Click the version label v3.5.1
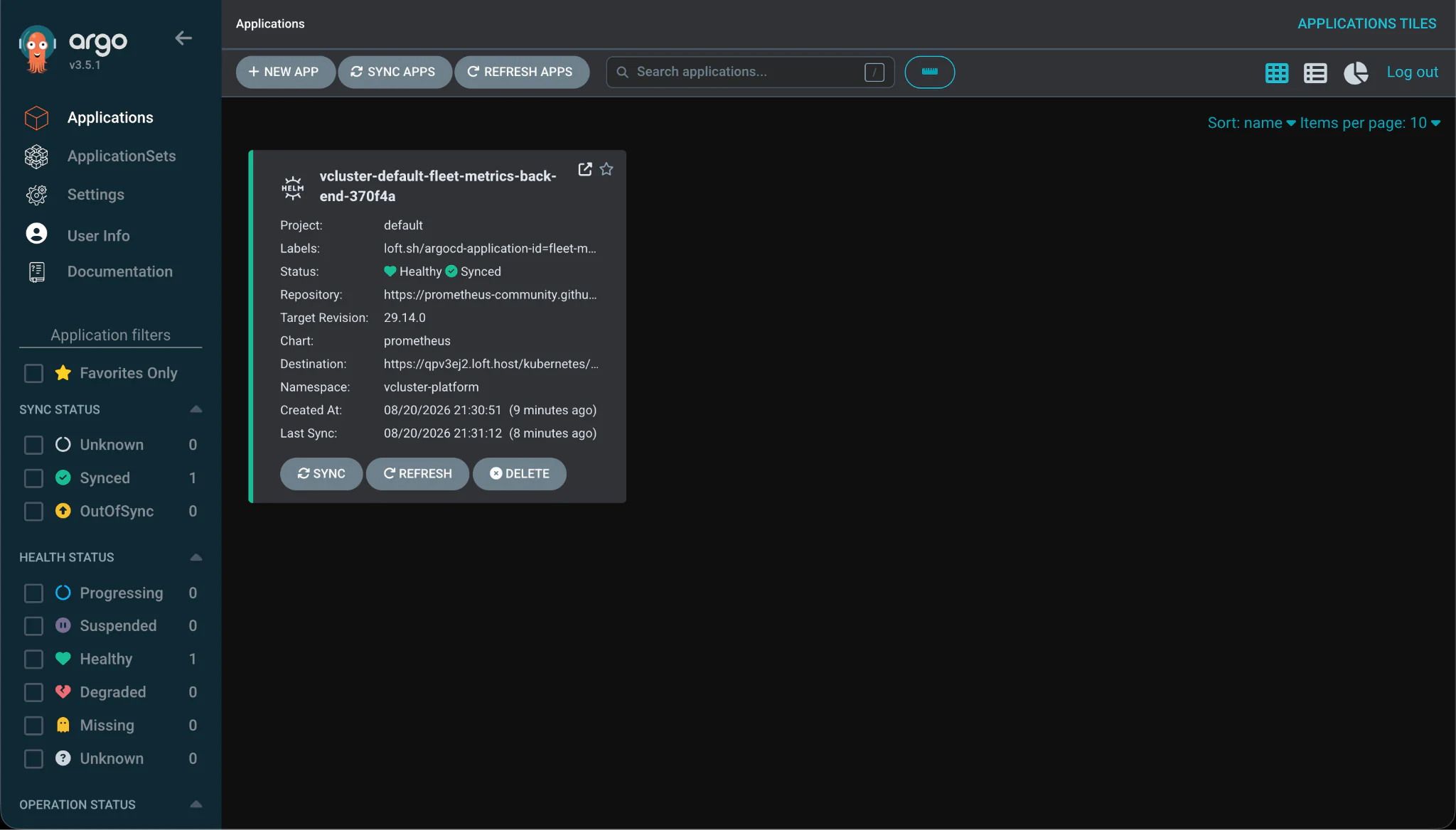Viewport: 1456px width, 830px height. [85, 65]
